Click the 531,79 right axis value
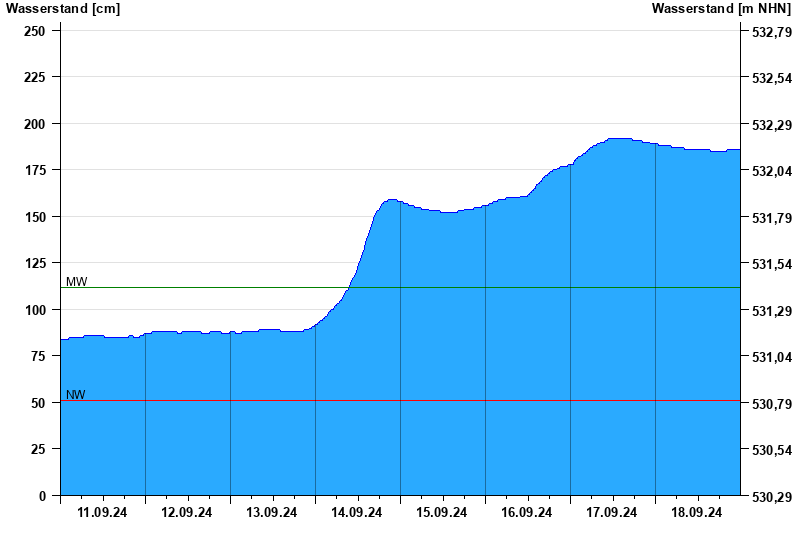This screenshot has height=550, width=800. [772, 218]
